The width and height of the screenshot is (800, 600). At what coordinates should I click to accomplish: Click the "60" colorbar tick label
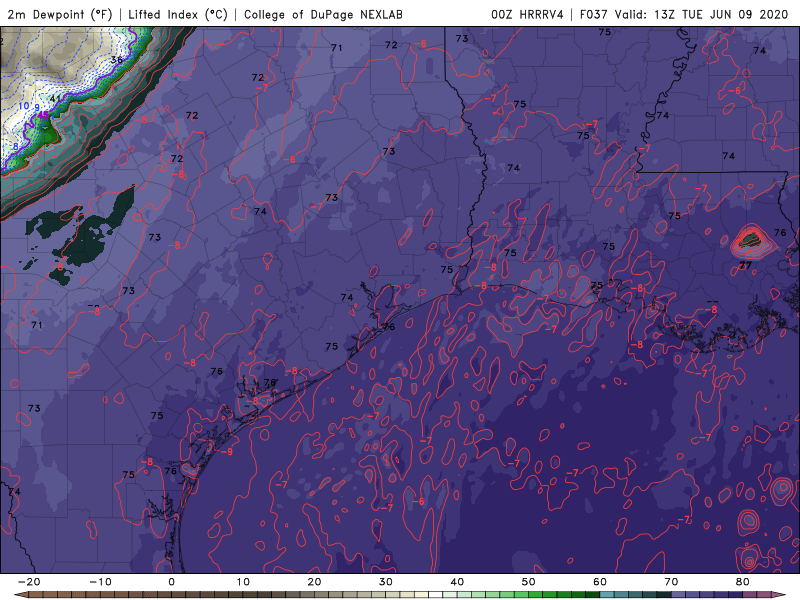click(x=600, y=582)
